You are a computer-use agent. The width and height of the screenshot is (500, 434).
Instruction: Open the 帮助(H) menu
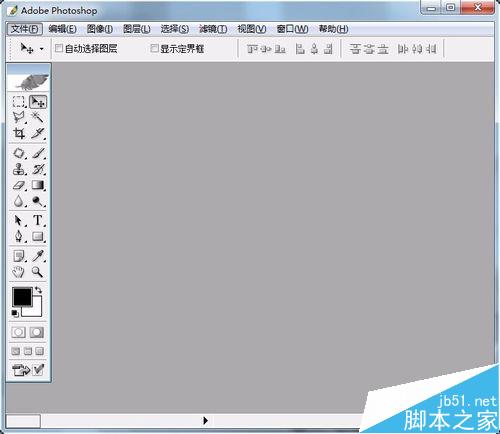(334, 29)
